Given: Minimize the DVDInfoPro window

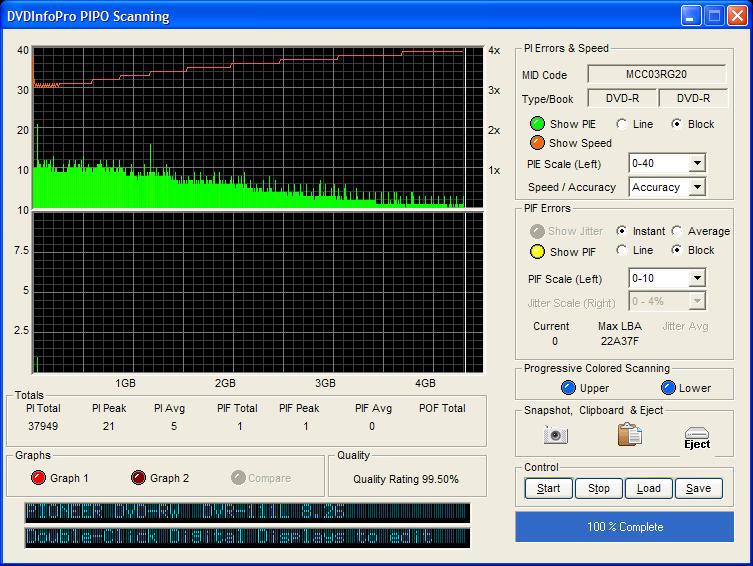Looking at the screenshot, I should (690, 16).
